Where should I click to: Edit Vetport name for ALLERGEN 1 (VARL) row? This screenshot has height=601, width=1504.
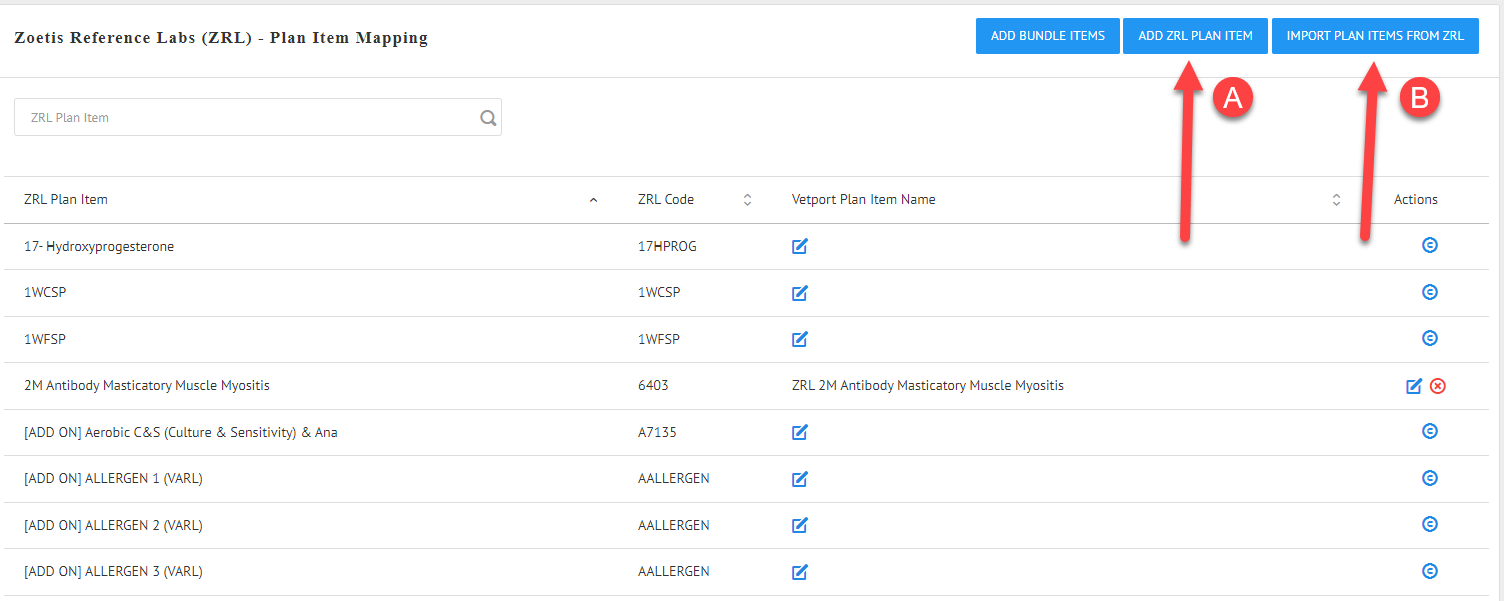click(x=799, y=479)
